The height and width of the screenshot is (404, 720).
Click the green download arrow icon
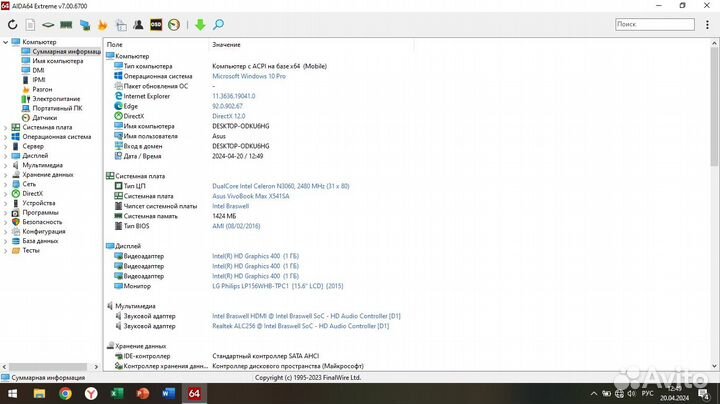tap(200, 25)
